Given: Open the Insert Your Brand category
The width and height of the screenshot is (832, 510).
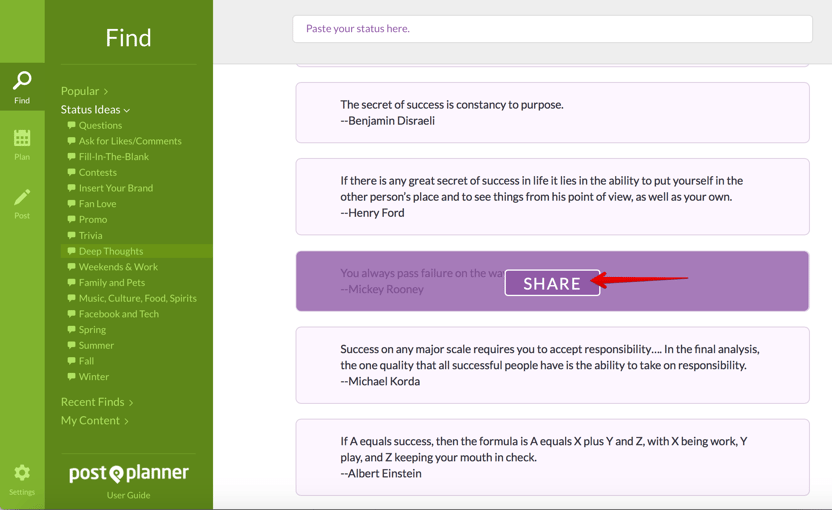Looking at the screenshot, I should pyautogui.click(x=116, y=188).
